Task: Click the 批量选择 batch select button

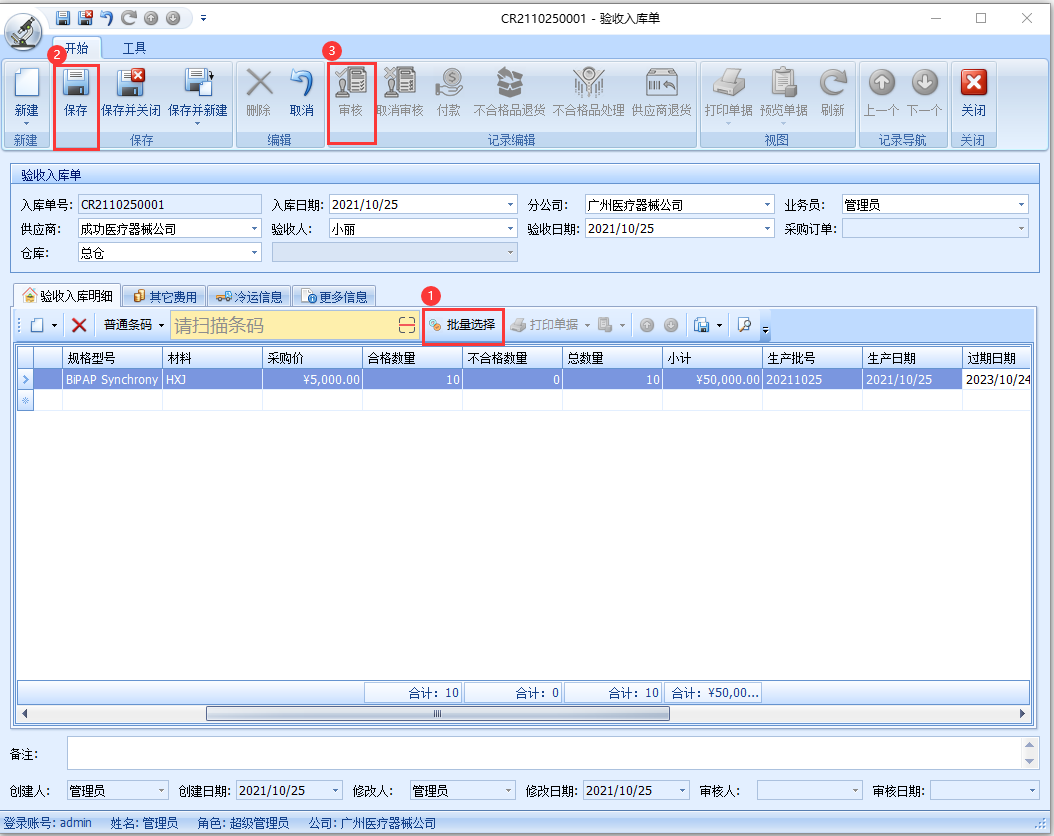Action: [463, 325]
